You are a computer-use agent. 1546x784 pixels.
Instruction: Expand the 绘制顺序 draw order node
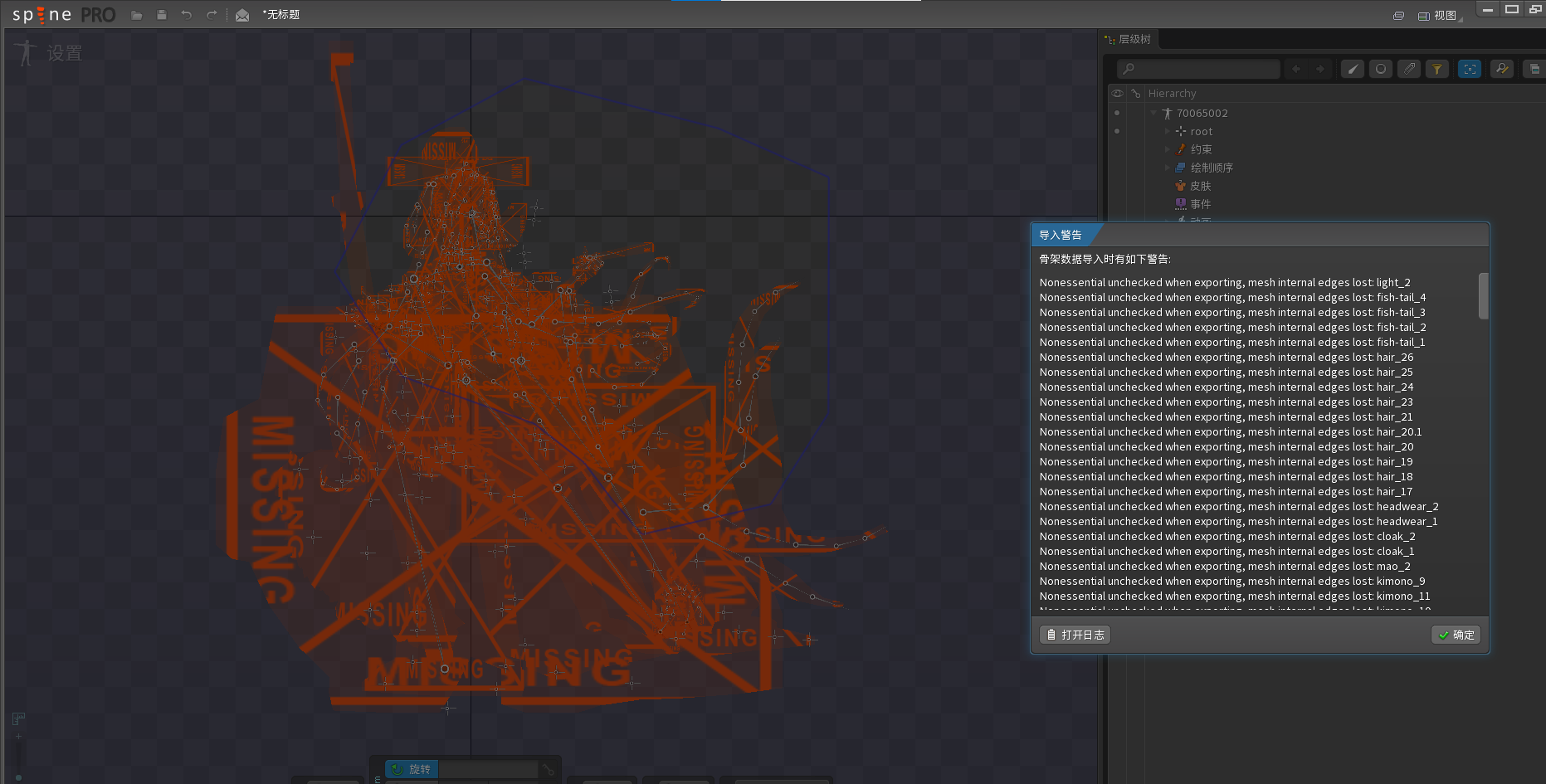pos(1167,168)
